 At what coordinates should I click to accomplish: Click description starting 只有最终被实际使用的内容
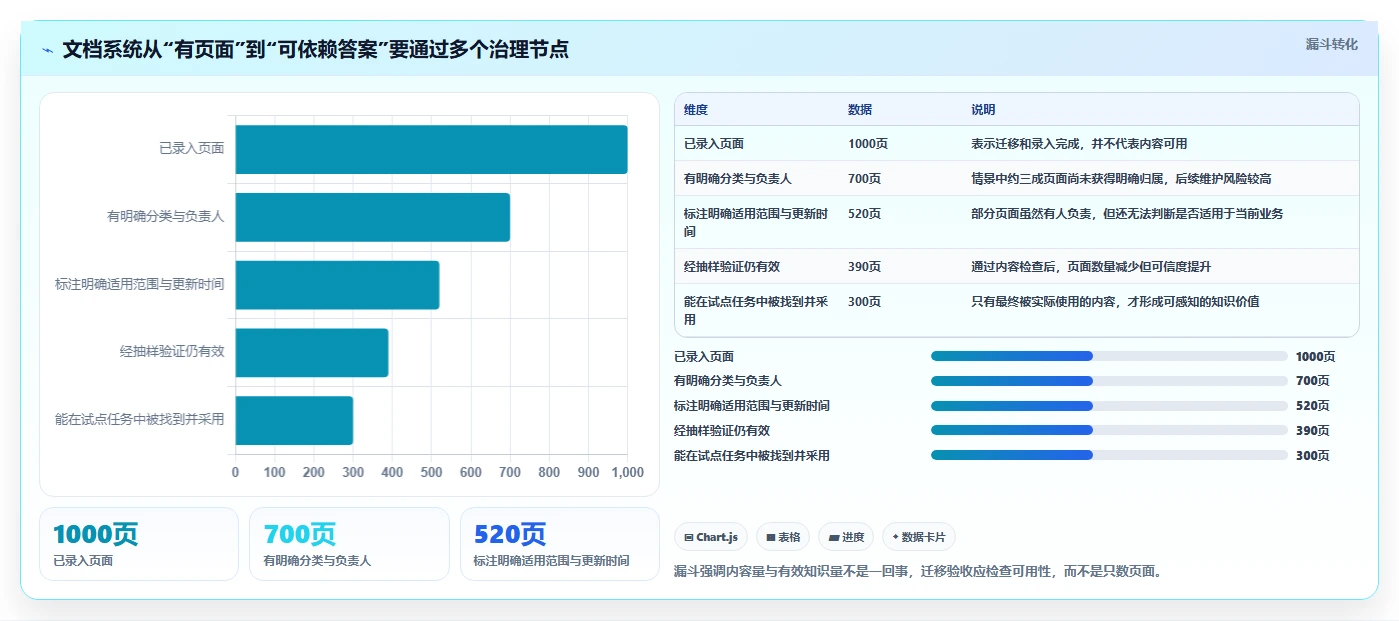pos(1115,302)
